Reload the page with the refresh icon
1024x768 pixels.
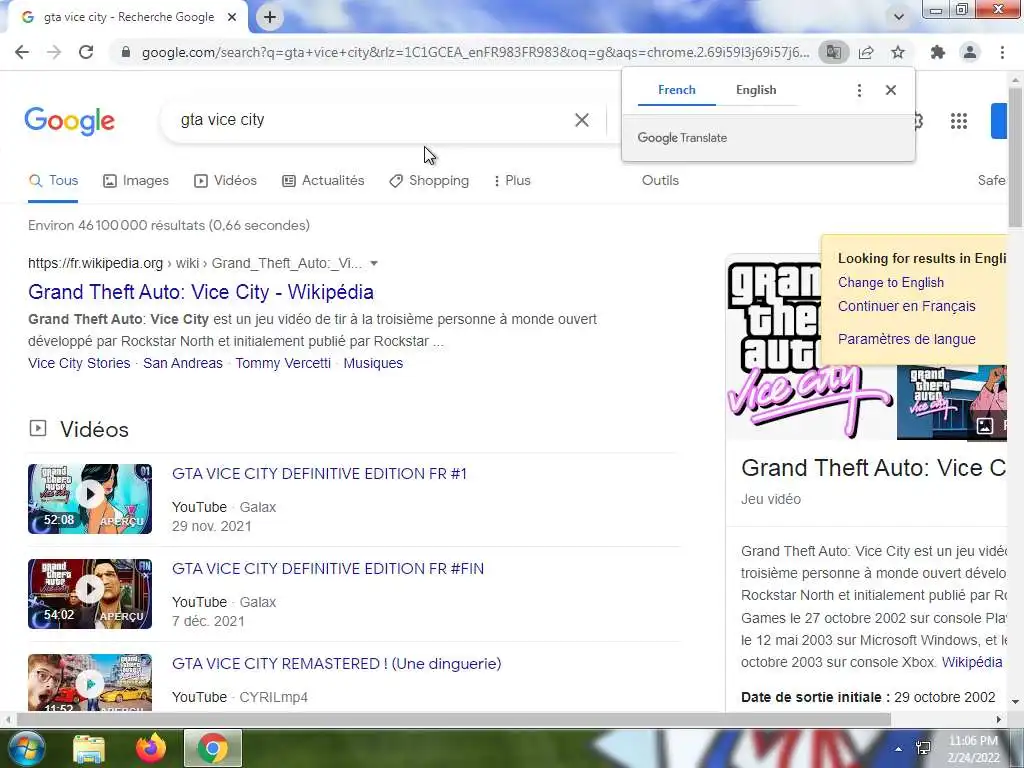pyautogui.click(x=86, y=52)
